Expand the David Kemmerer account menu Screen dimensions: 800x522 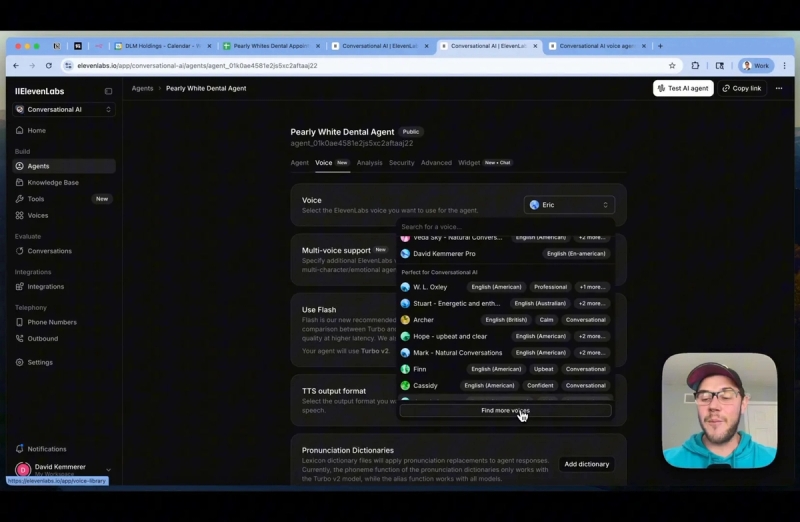click(64, 469)
